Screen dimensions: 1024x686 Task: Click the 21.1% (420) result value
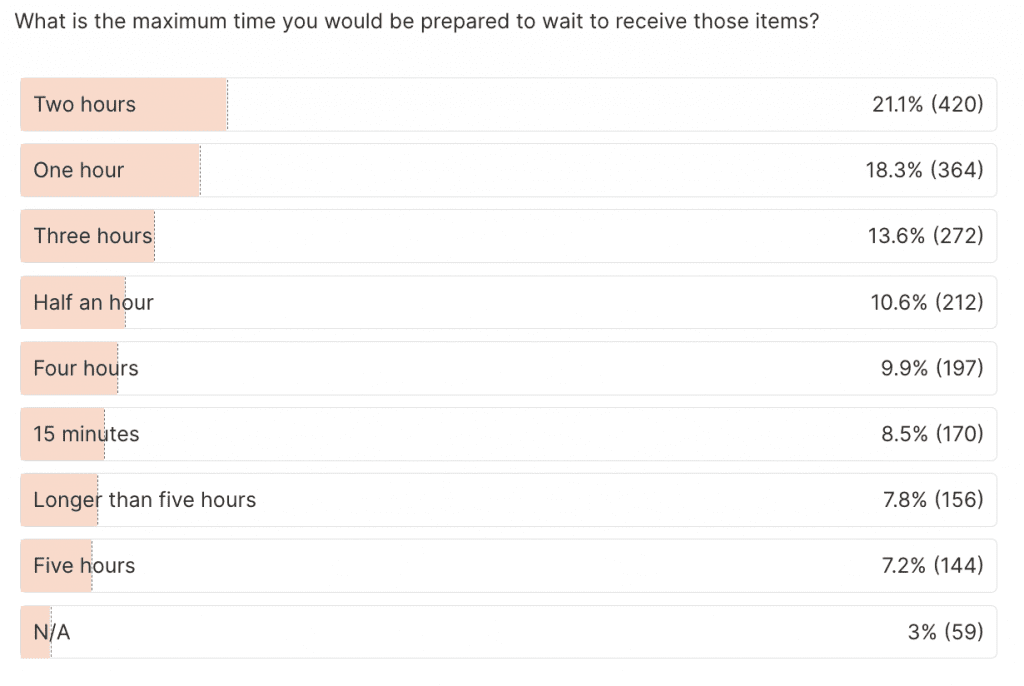click(927, 104)
